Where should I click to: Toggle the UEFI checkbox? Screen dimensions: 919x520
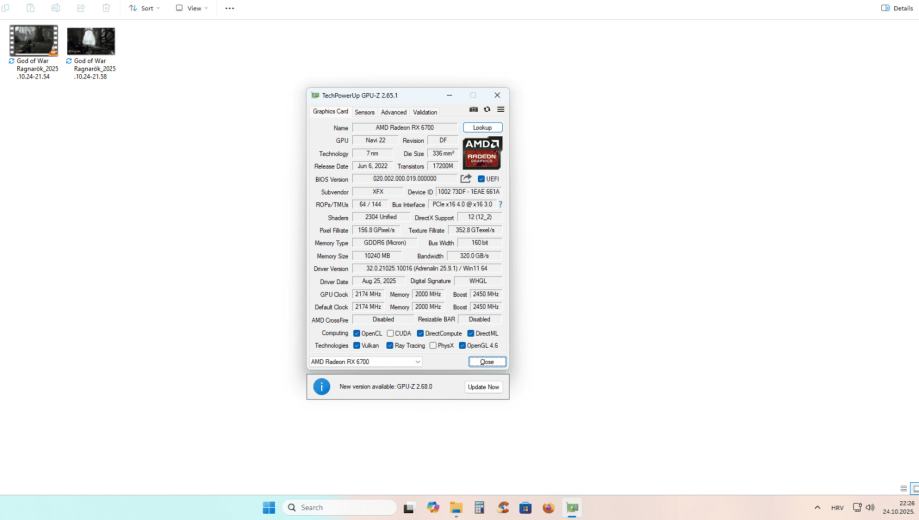(481, 179)
